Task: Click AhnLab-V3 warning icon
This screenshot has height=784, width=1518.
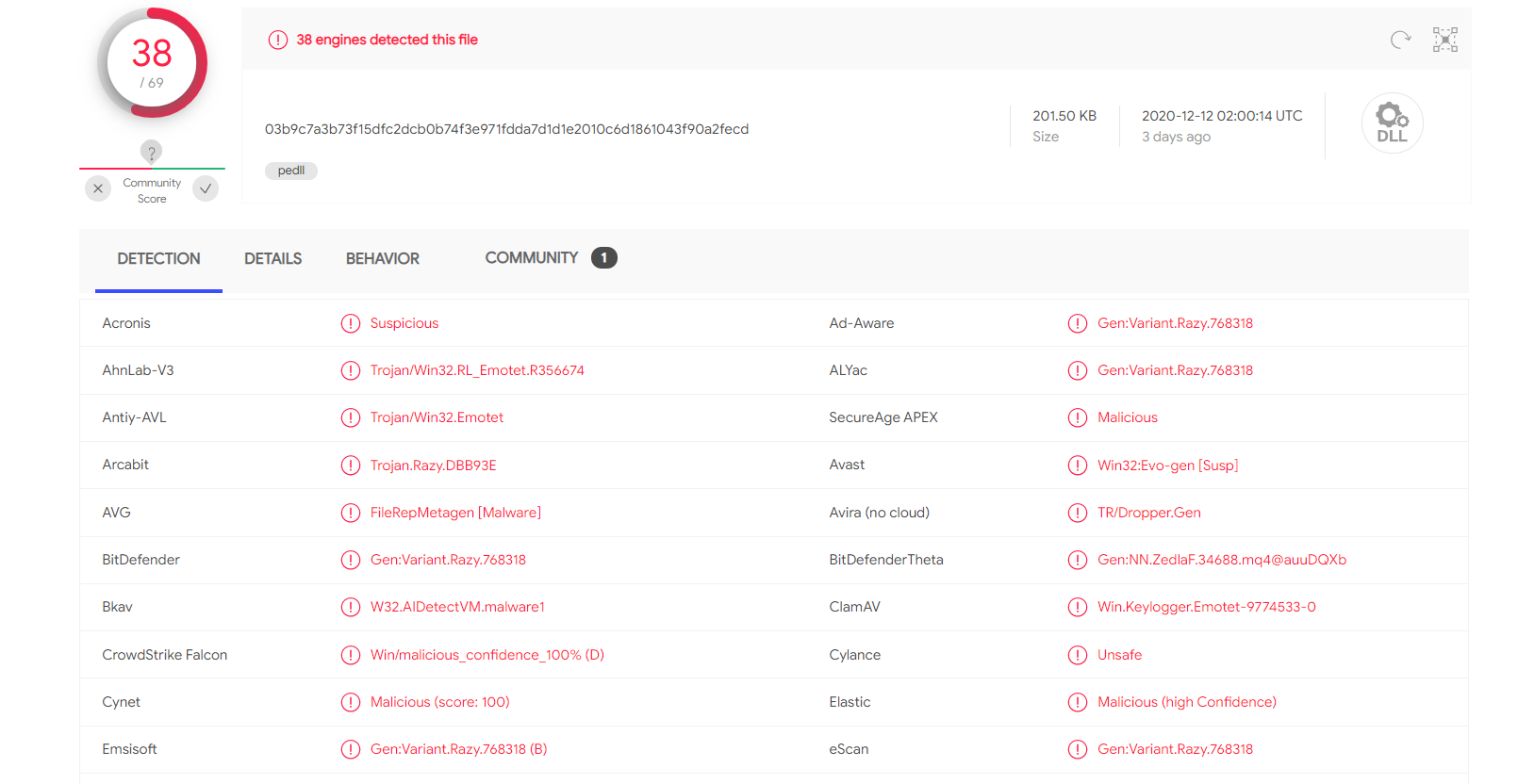Action: click(x=351, y=370)
